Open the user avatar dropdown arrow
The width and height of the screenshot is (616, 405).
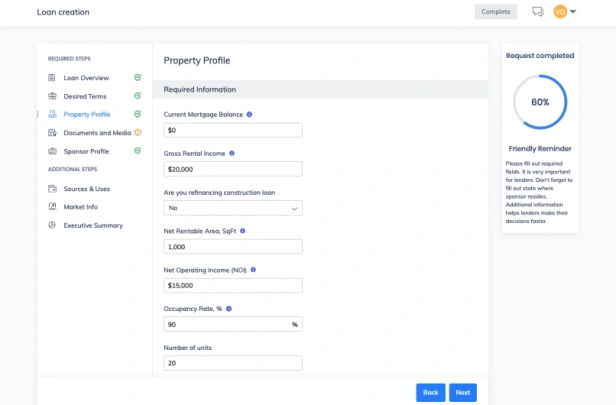coord(573,12)
